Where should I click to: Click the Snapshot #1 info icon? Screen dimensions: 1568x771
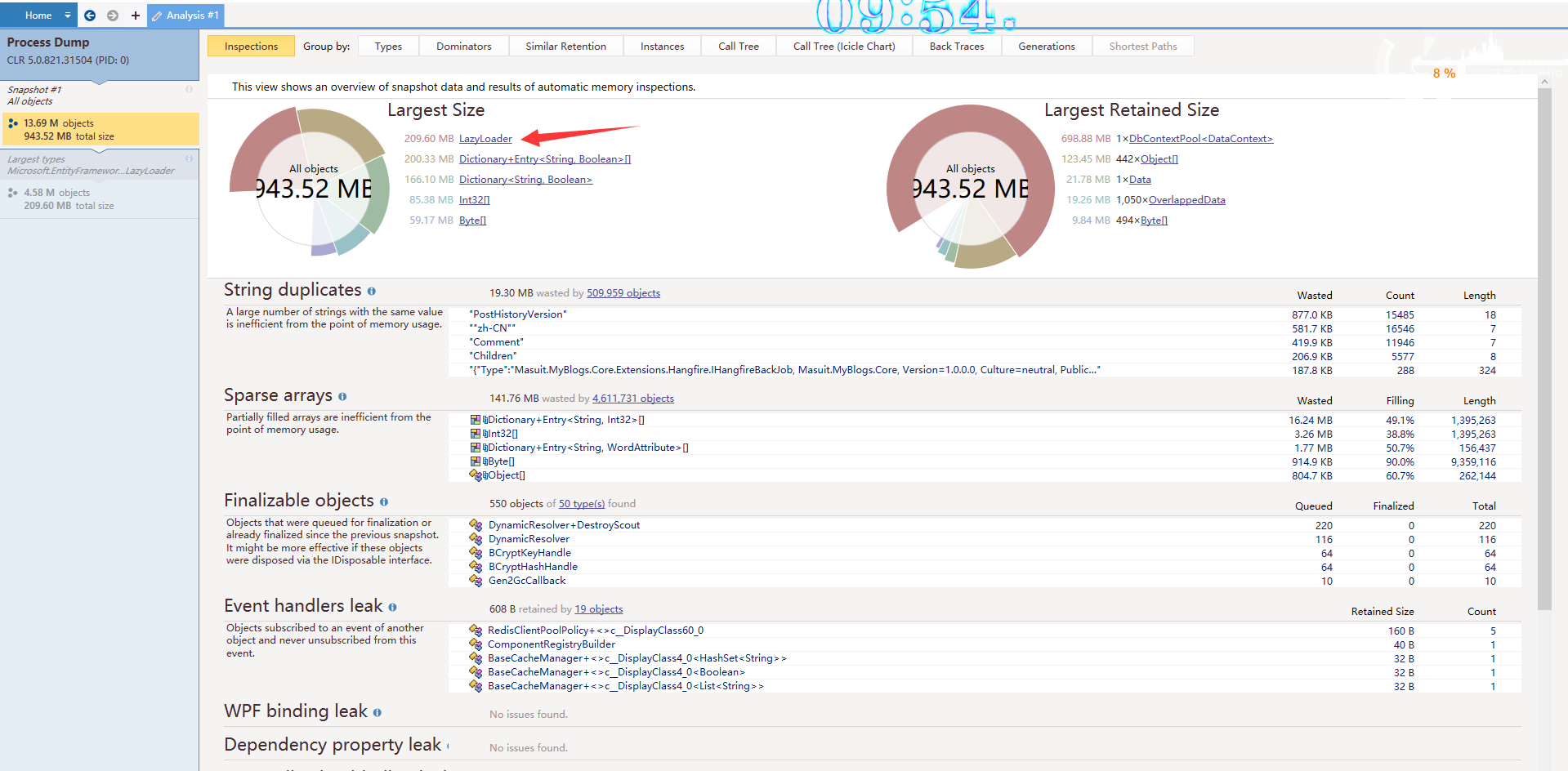[x=190, y=90]
